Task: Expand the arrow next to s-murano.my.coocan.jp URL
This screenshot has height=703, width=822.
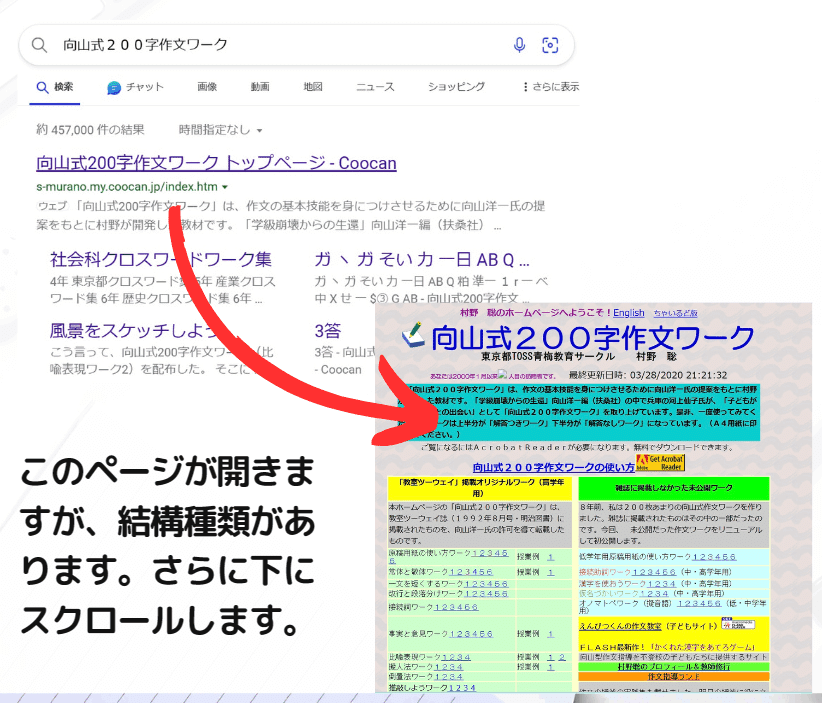Action: click(x=225, y=187)
